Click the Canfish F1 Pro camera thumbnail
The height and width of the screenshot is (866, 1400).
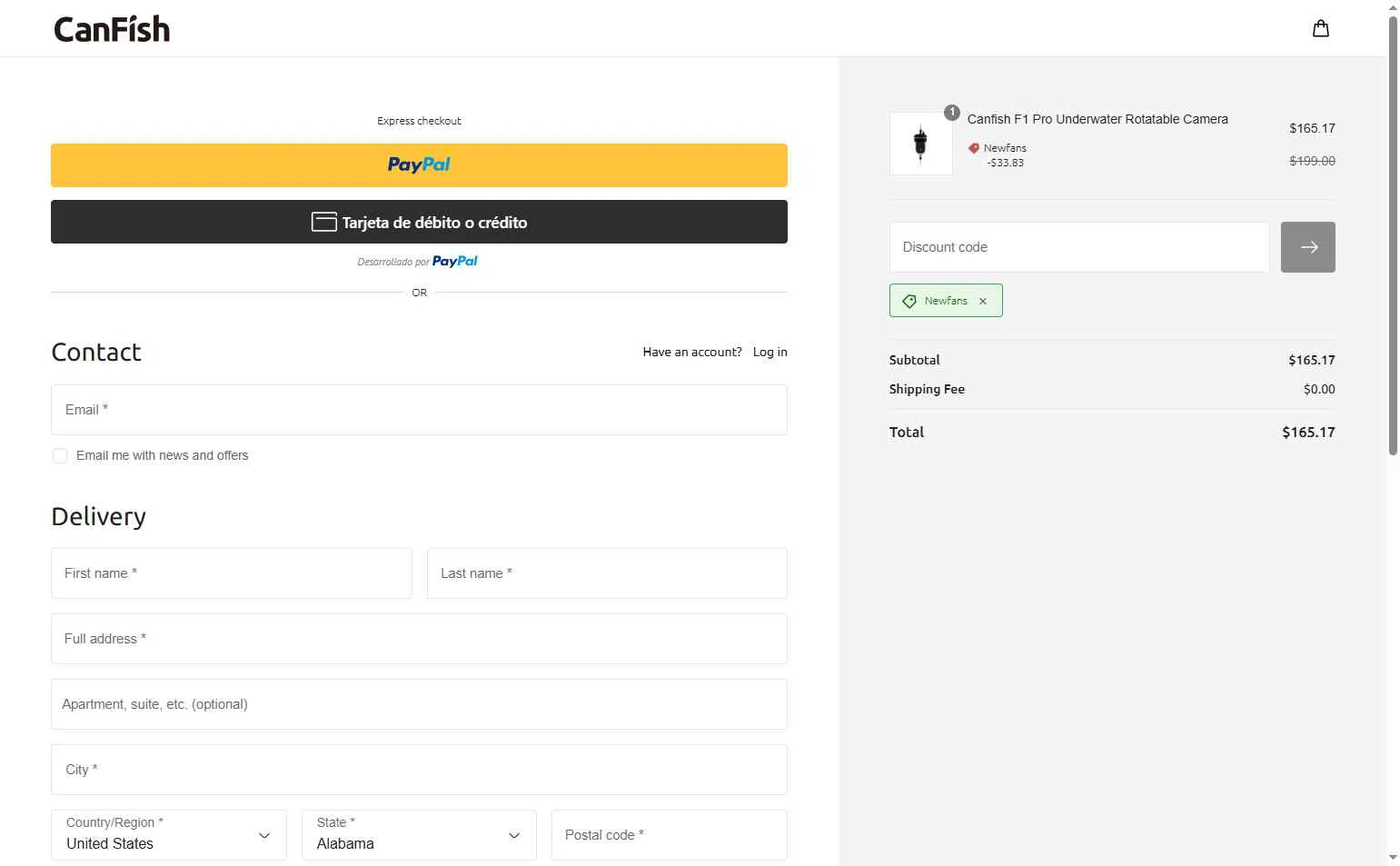coord(921,144)
